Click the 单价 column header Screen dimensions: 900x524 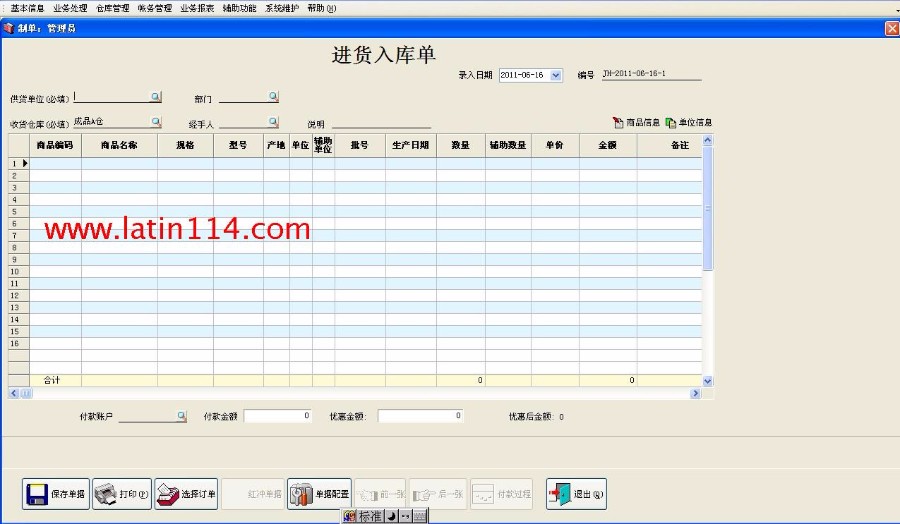click(555, 145)
